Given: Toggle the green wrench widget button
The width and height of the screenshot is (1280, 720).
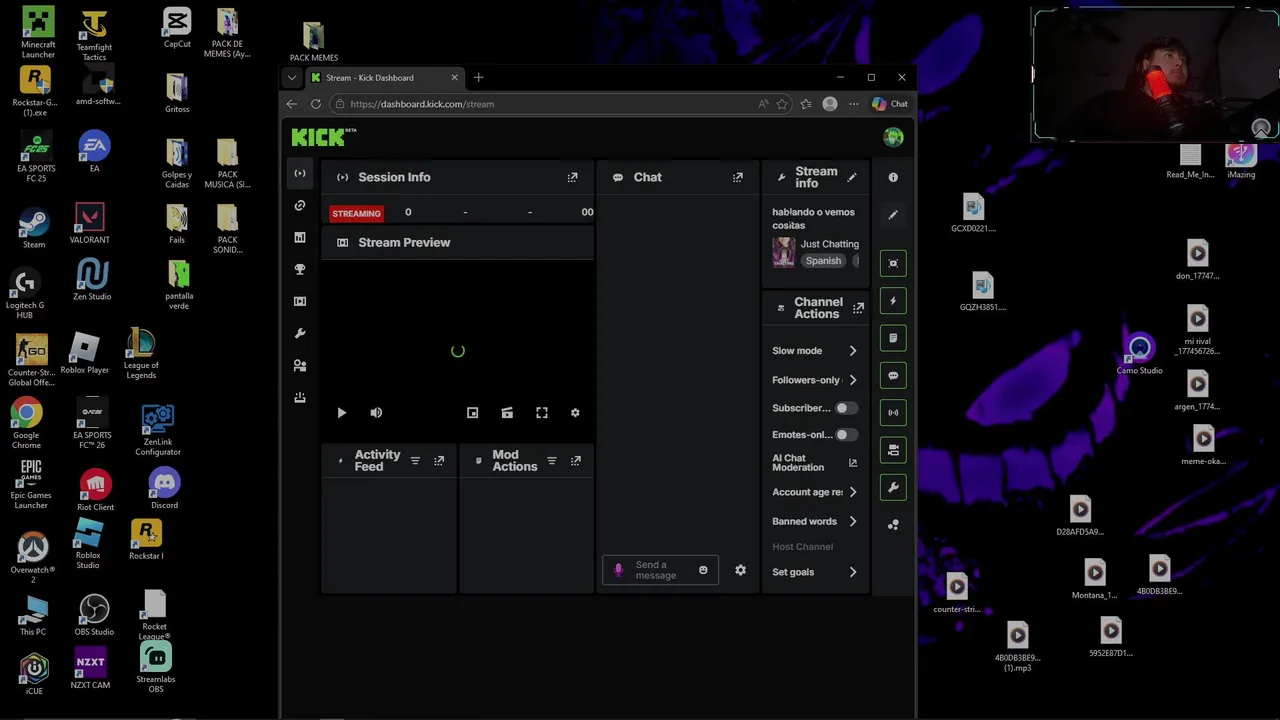Looking at the screenshot, I should click(x=893, y=487).
